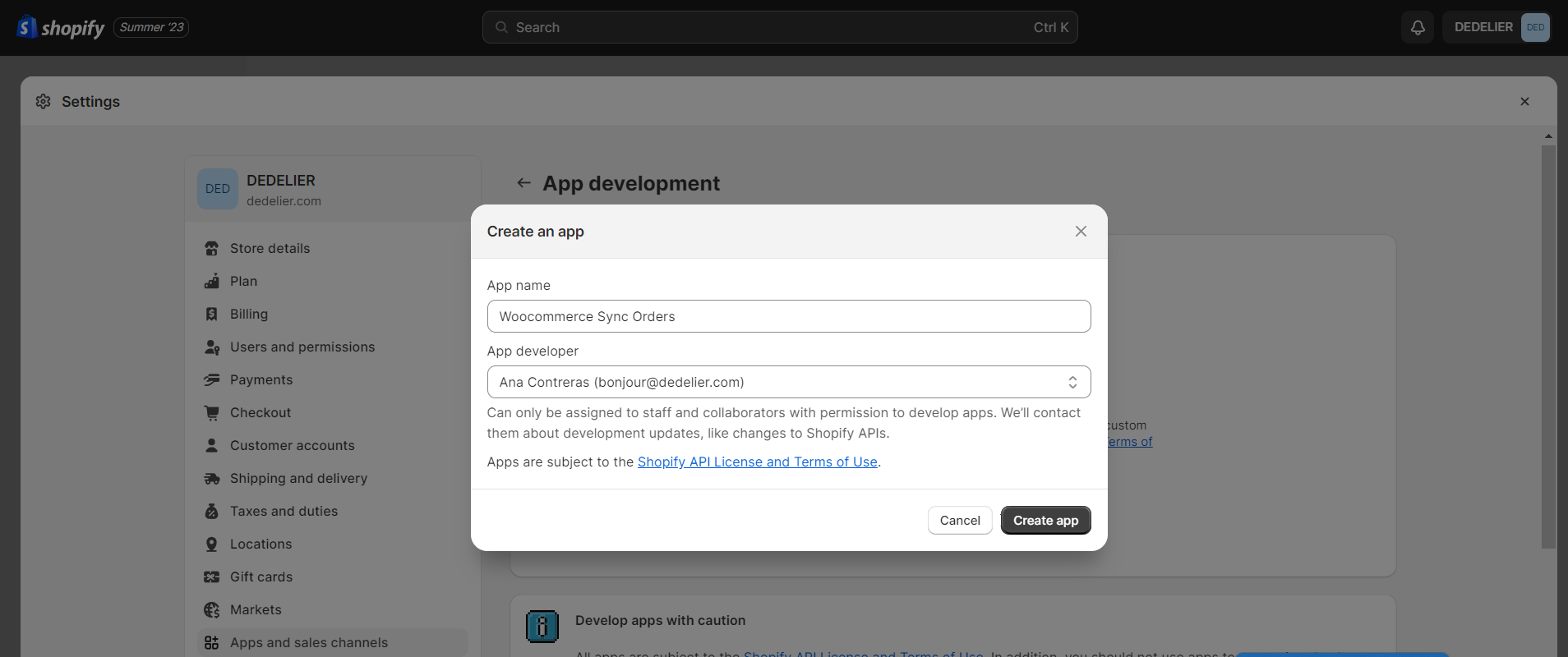Open Plan settings
The image size is (1568, 657).
tap(333, 281)
